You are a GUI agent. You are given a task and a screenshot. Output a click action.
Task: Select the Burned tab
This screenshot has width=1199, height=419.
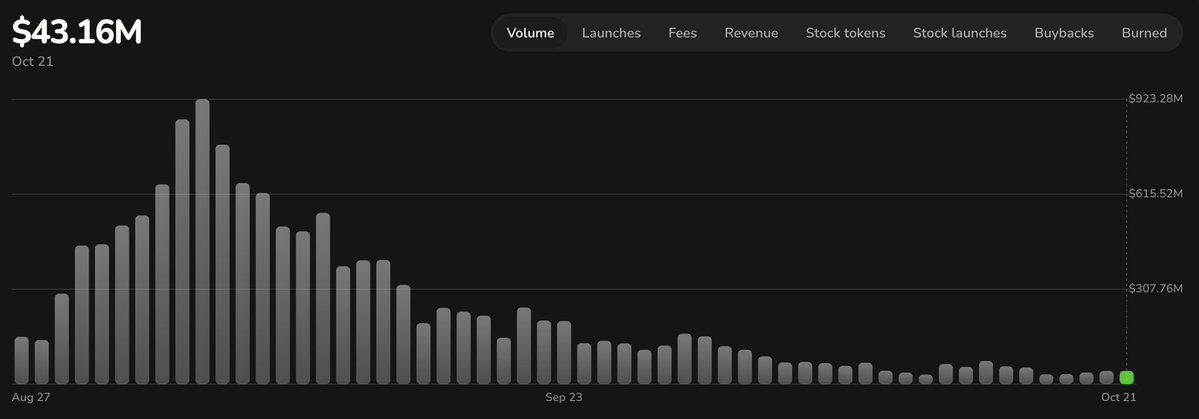tap(1144, 33)
